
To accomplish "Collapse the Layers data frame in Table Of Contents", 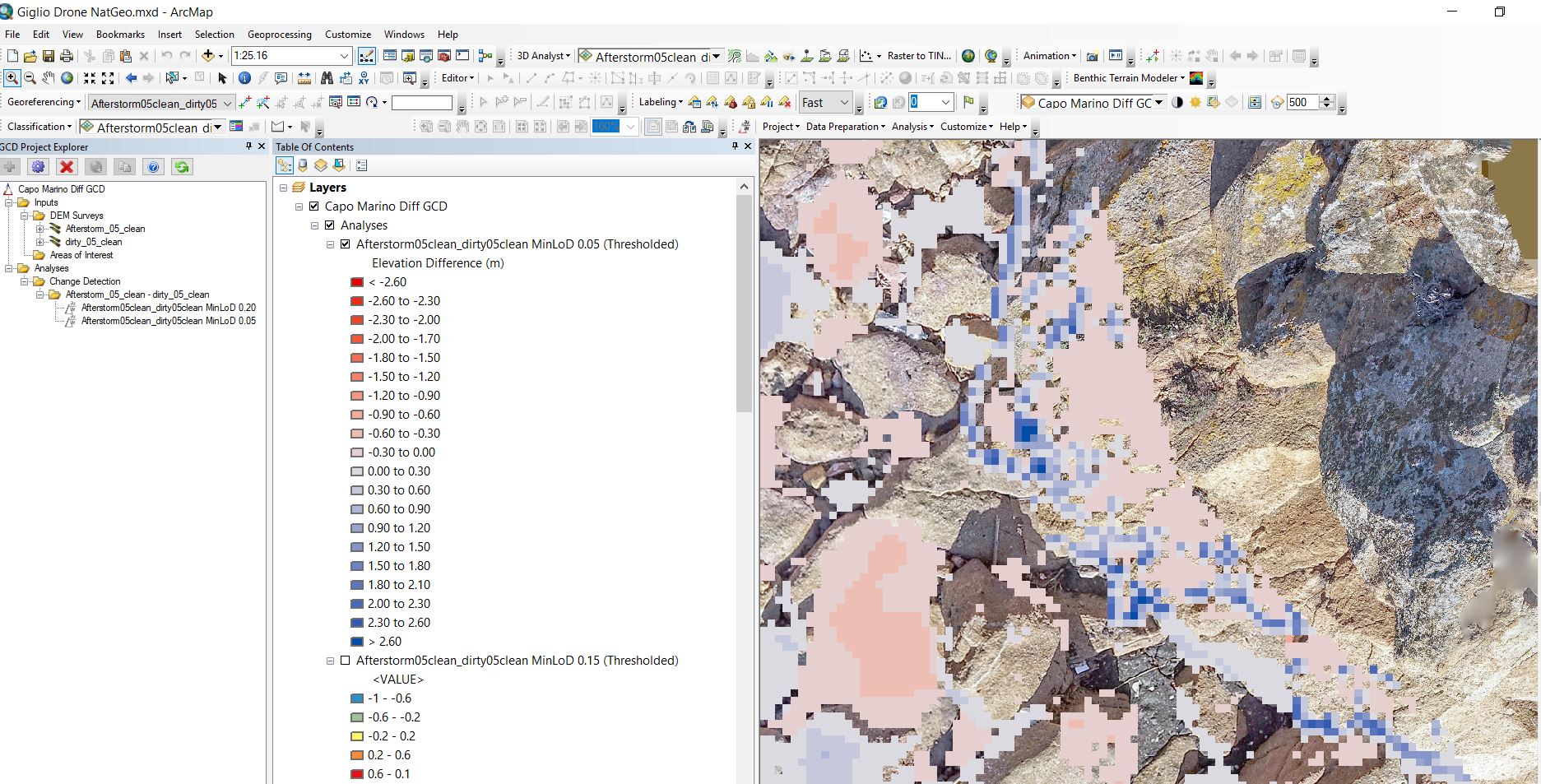I will (x=284, y=188).
